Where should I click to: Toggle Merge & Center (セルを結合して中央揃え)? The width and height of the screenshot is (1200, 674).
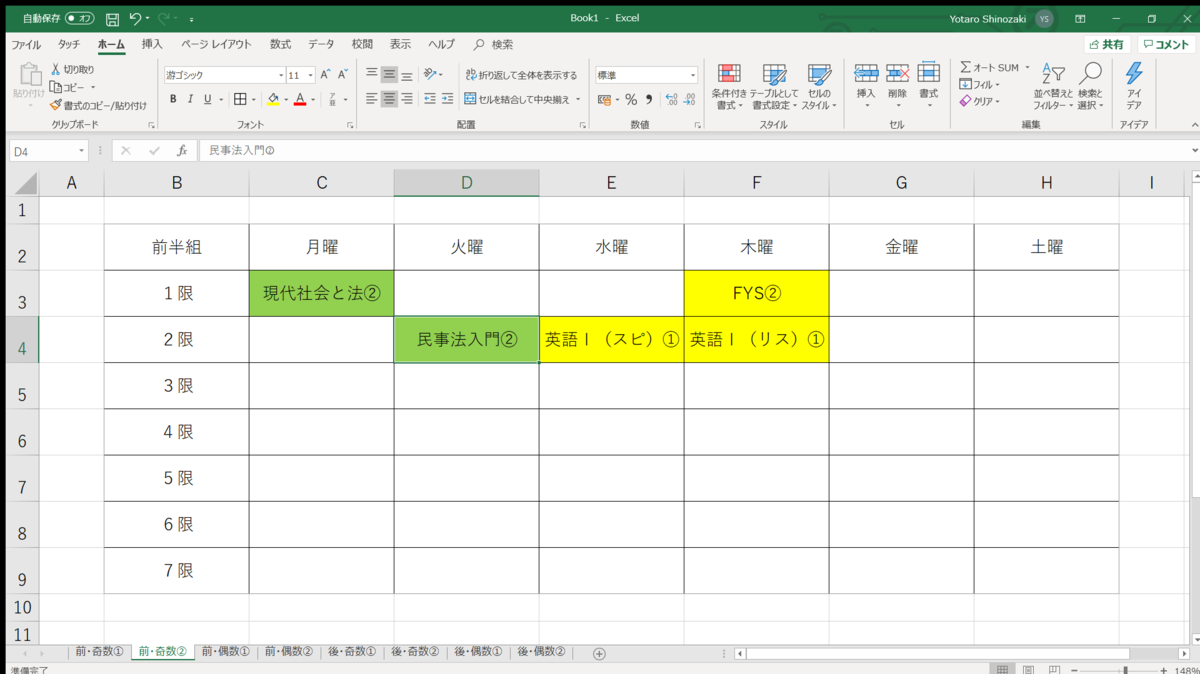pyautogui.click(x=517, y=100)
